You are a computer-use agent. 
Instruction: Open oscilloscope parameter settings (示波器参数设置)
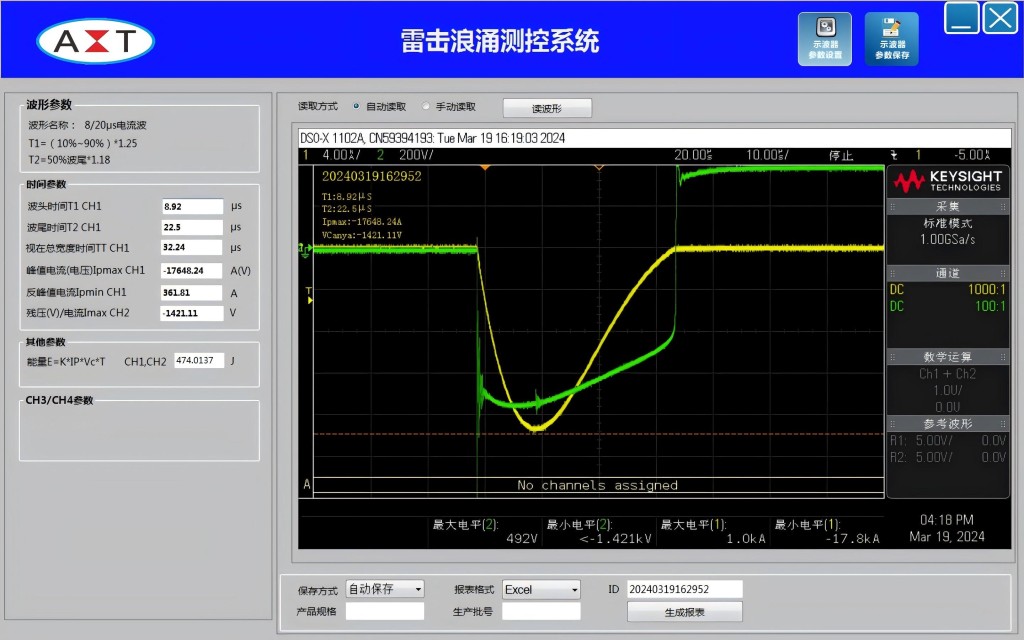[825, 39]
